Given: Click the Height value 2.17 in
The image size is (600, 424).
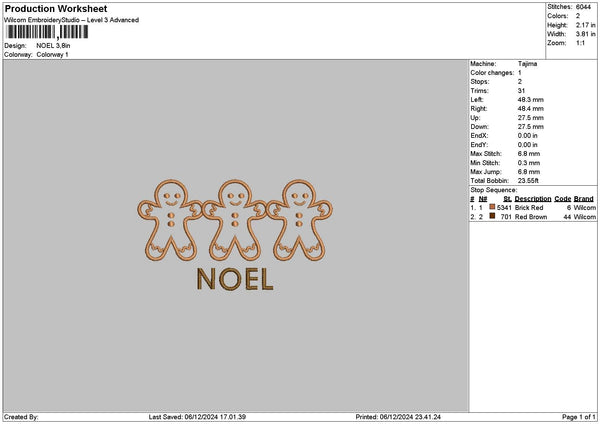Looking at the screenshot, I should point(585,25).
